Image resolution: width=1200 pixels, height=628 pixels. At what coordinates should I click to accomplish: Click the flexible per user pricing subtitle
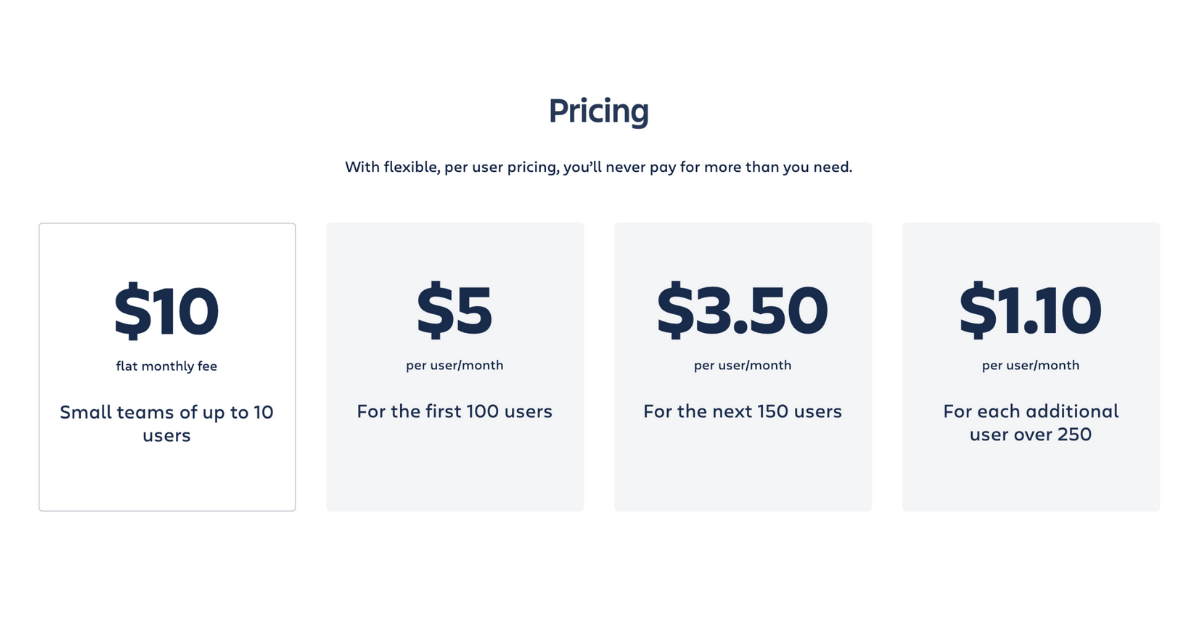598,167
